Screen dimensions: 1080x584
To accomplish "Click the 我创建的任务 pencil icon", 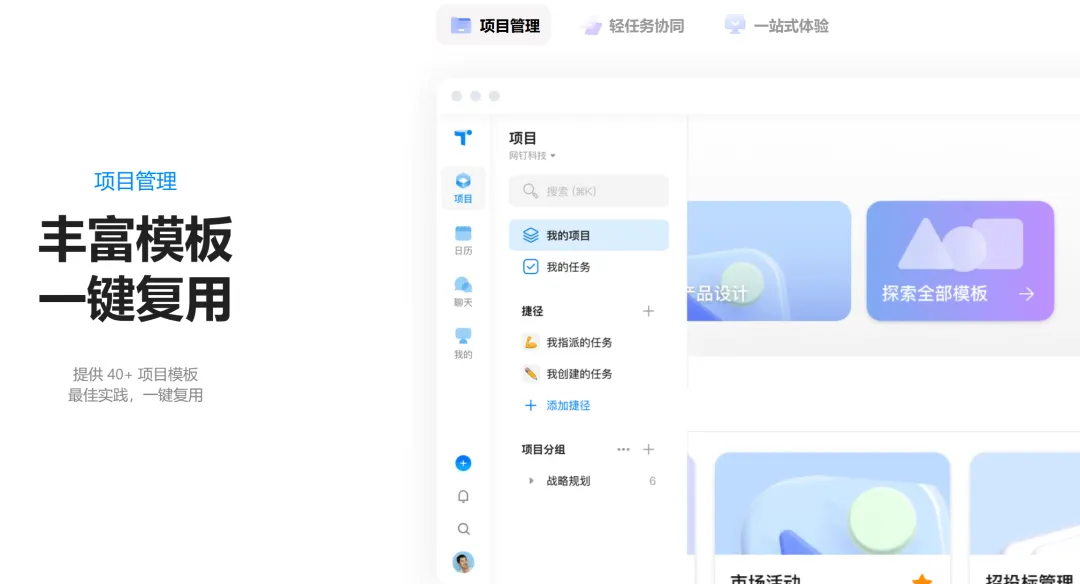I will tap(530, 374).
